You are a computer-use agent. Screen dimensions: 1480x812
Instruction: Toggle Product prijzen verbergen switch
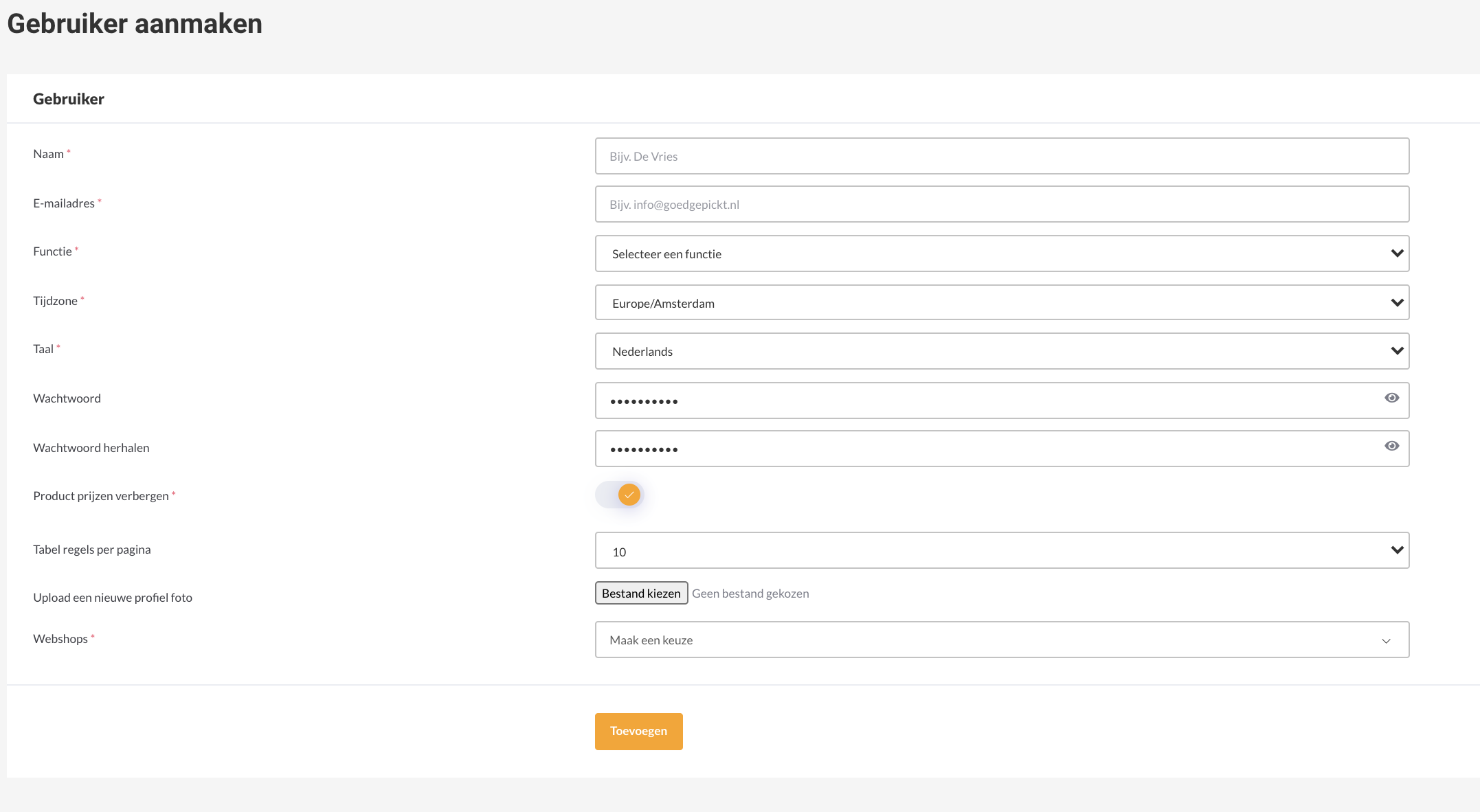click(x=619, y=495)
